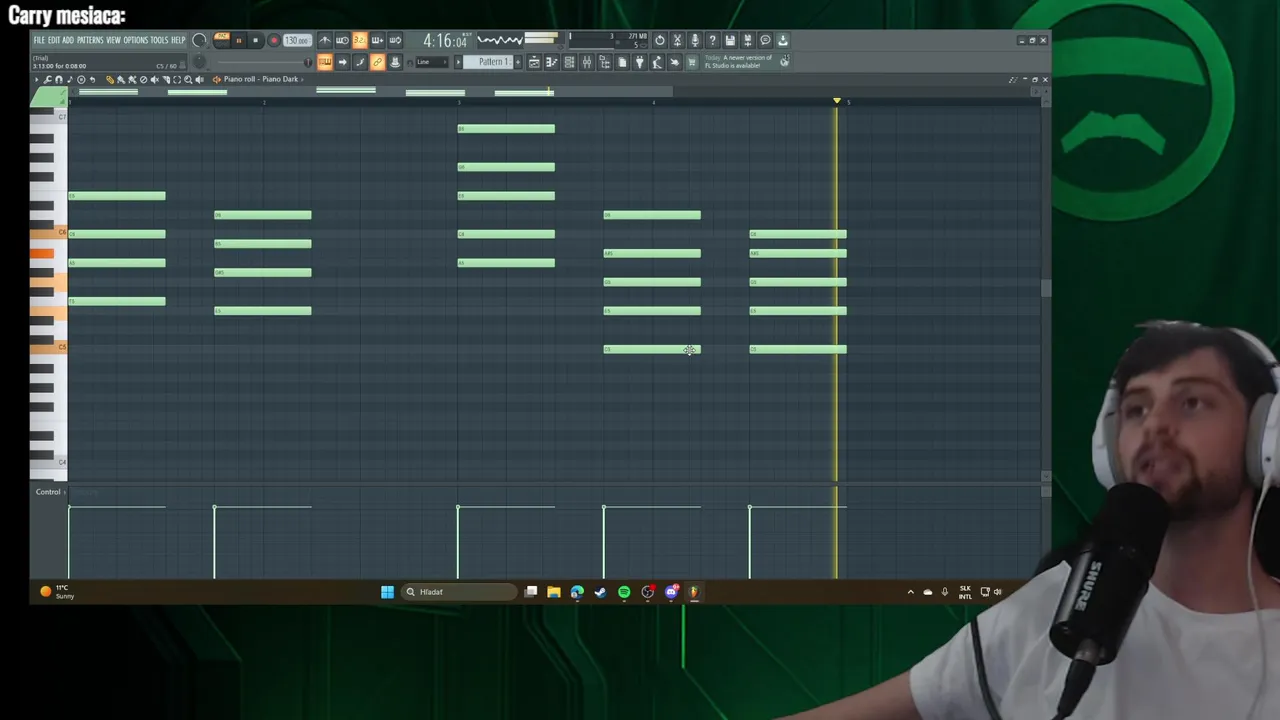Click the render audio export icon

[747, 40]
